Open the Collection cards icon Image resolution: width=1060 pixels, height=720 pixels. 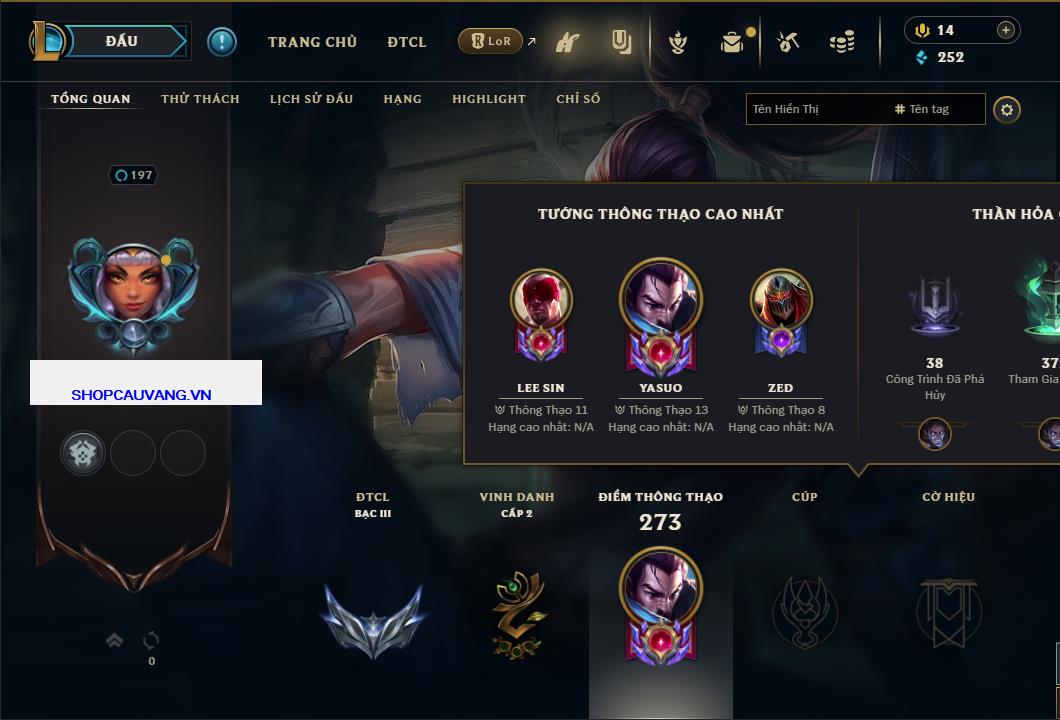pos(621,42)
